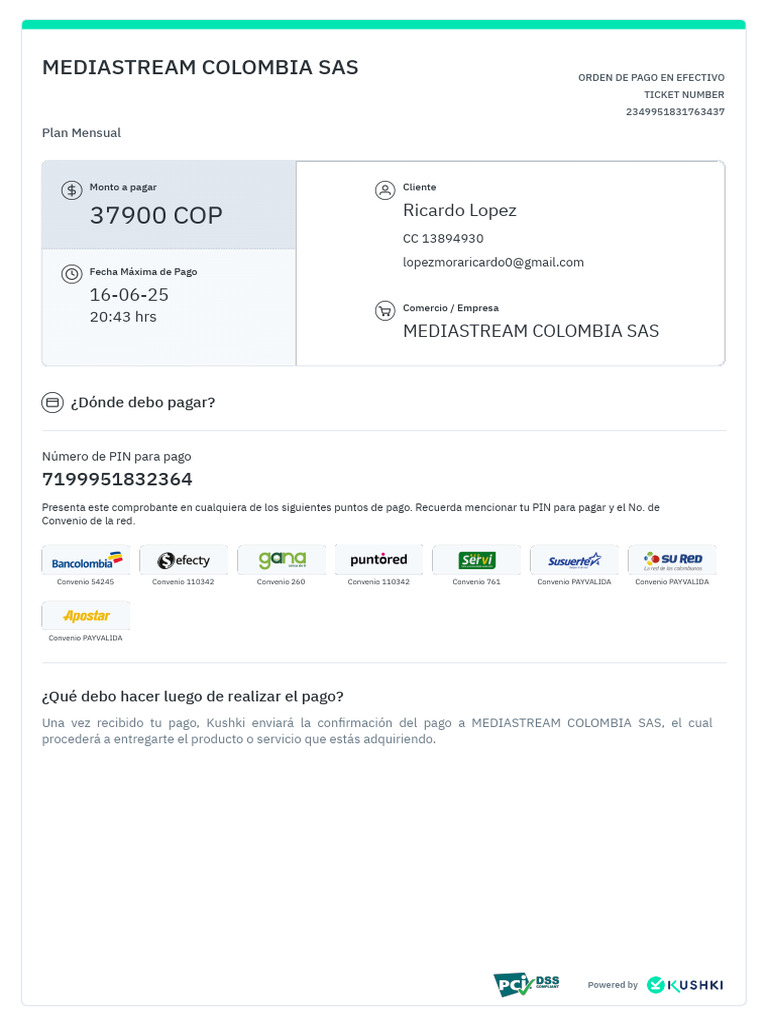The image size is (768, 1024).
Task: Select the Puntored payment logo
Action: (379, 560)
